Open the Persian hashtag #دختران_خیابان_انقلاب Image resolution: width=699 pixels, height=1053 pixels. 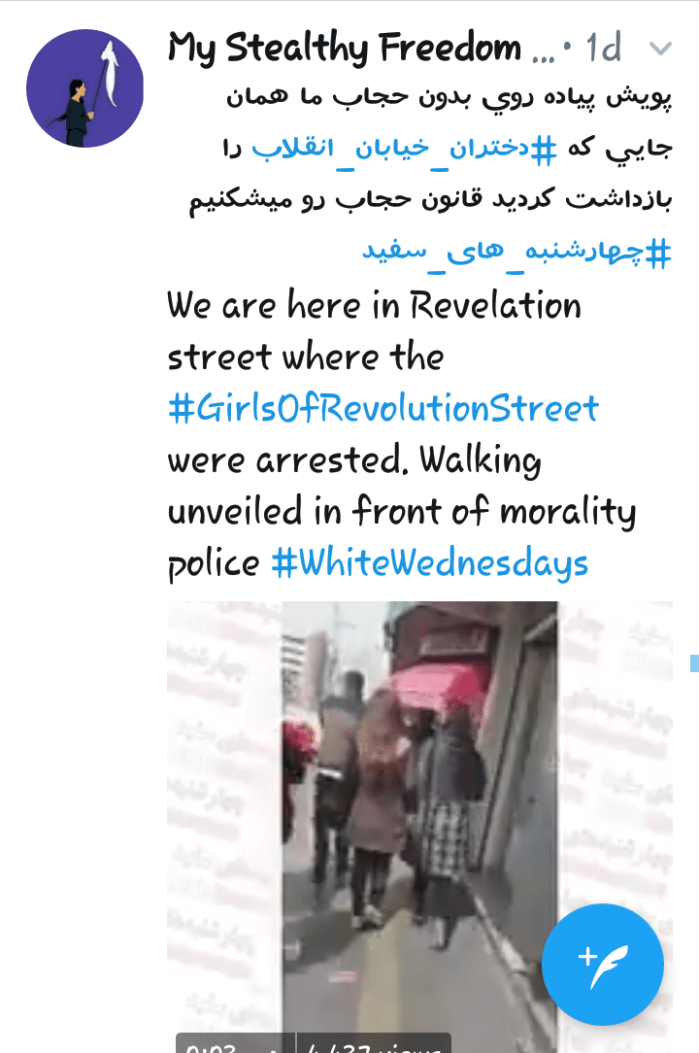coord(404,148)
